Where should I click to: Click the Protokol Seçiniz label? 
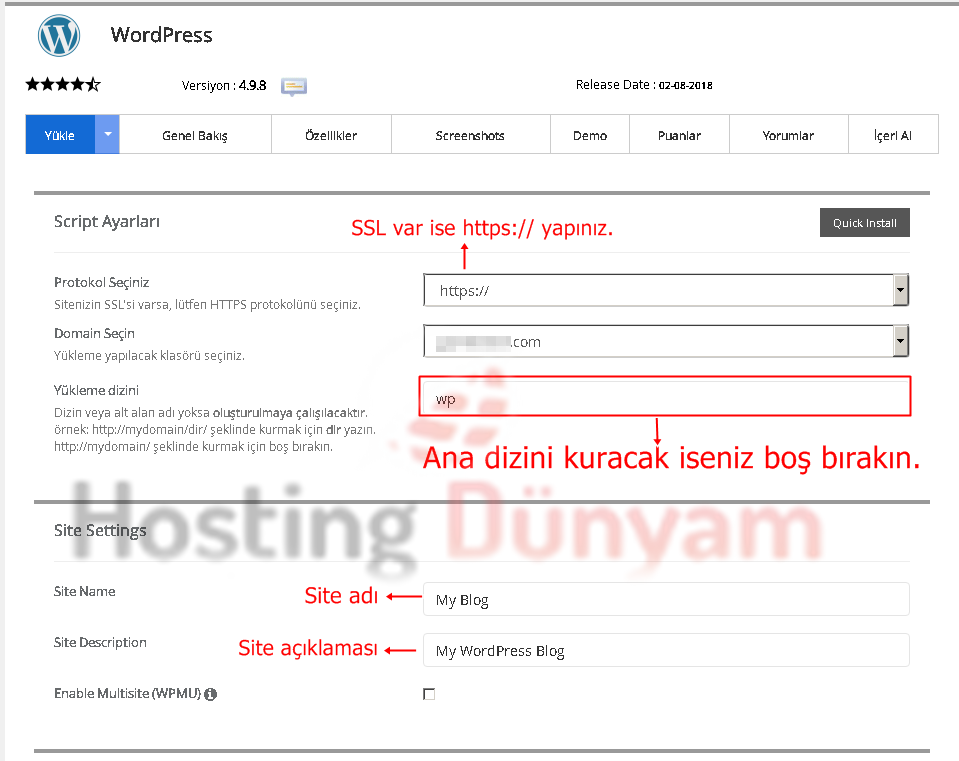tap(102, 282)
